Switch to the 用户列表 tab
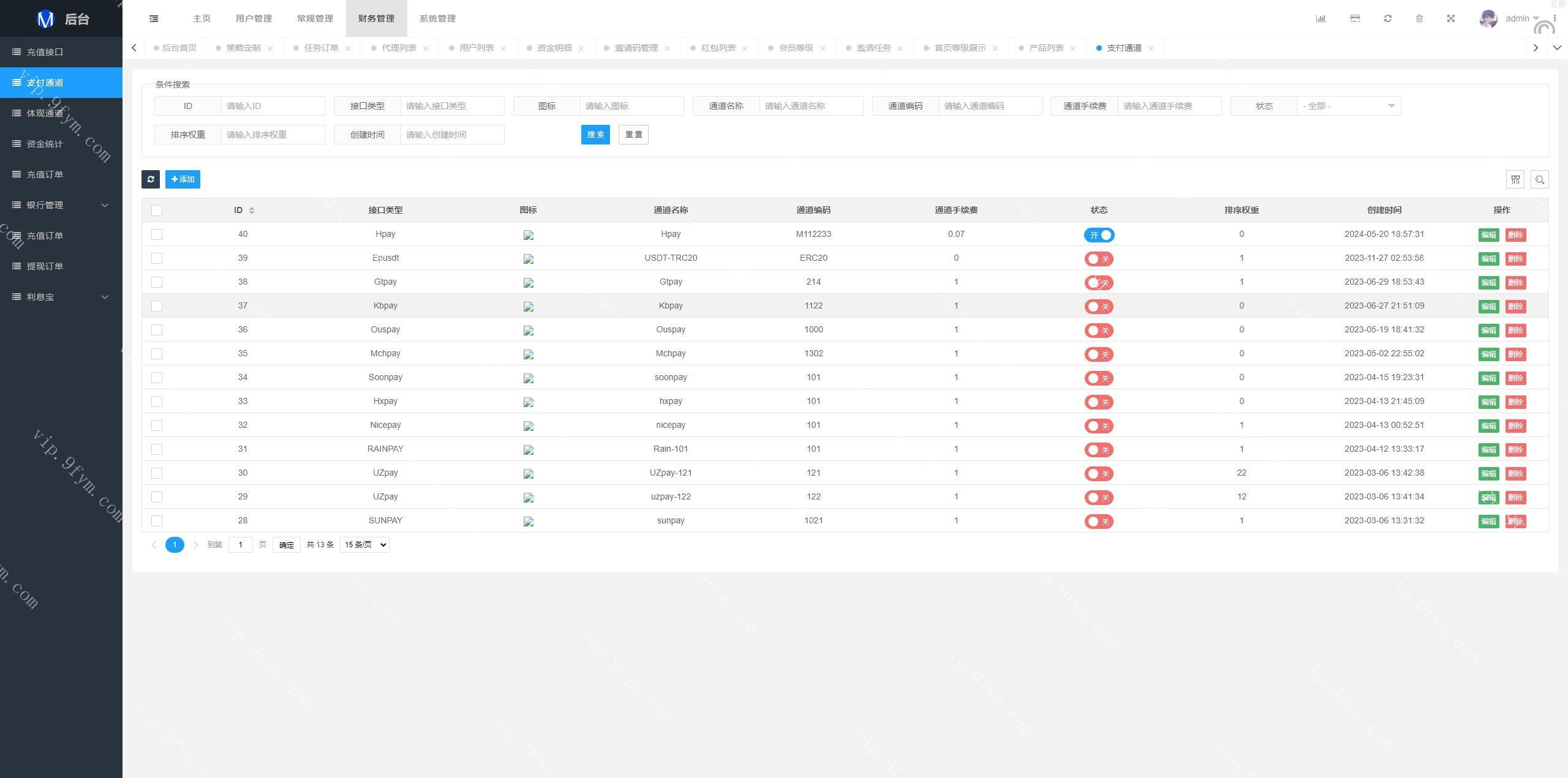1568x778 pixels. pyautogui.click(x=476, y=48)
